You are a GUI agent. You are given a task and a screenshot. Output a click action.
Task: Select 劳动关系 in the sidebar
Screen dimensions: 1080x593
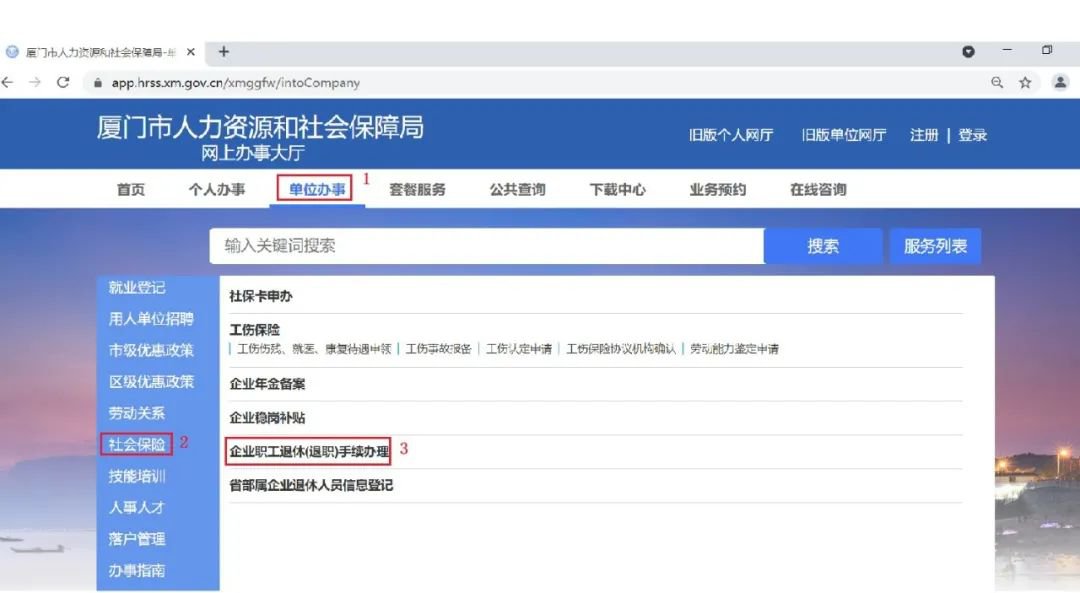136,413
